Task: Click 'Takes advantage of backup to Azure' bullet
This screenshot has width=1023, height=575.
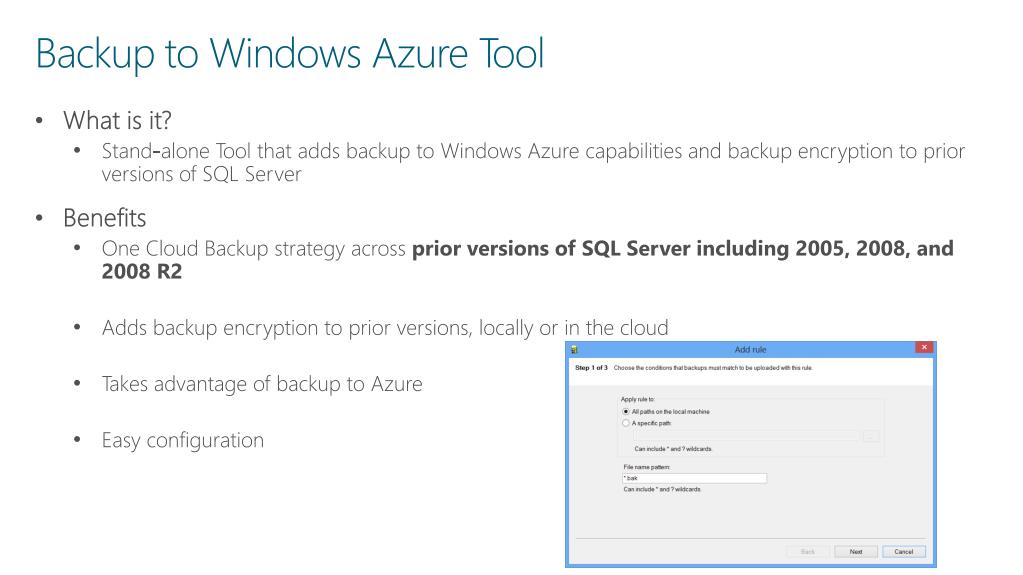Action: (262, 384)
